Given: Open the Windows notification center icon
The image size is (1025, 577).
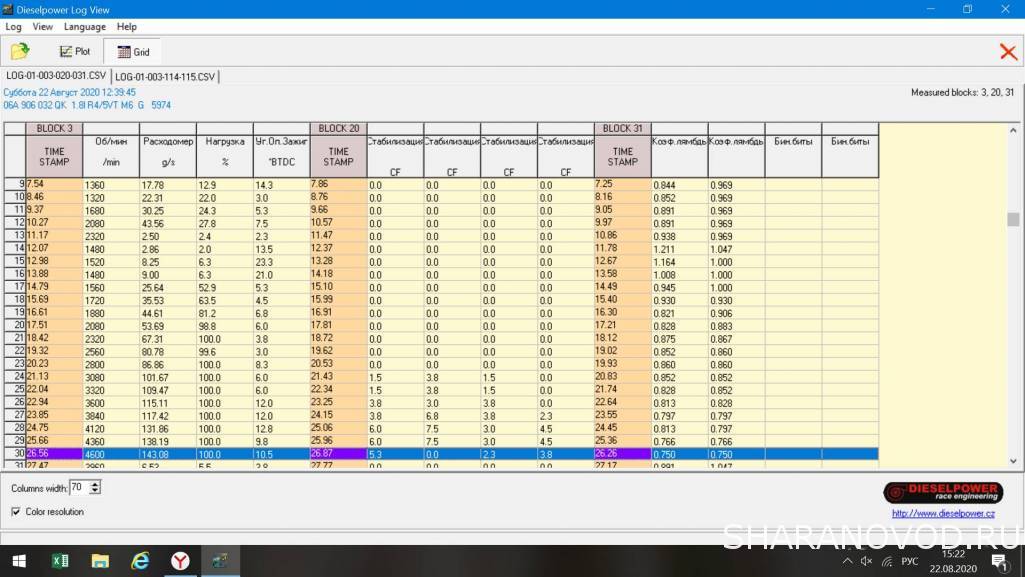Looking at the screenshot, I should [x=998, y=561].
